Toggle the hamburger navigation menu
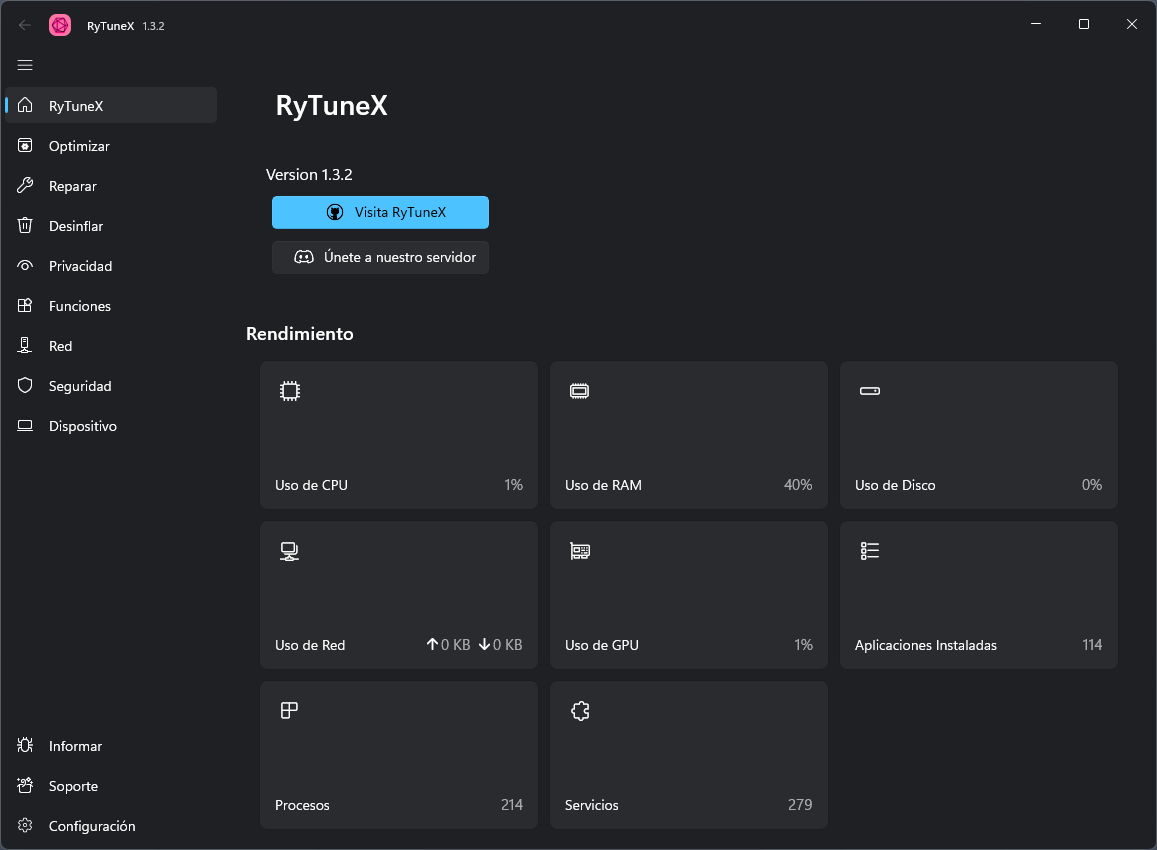This screenshot has width=1157, height=850. 25,65
